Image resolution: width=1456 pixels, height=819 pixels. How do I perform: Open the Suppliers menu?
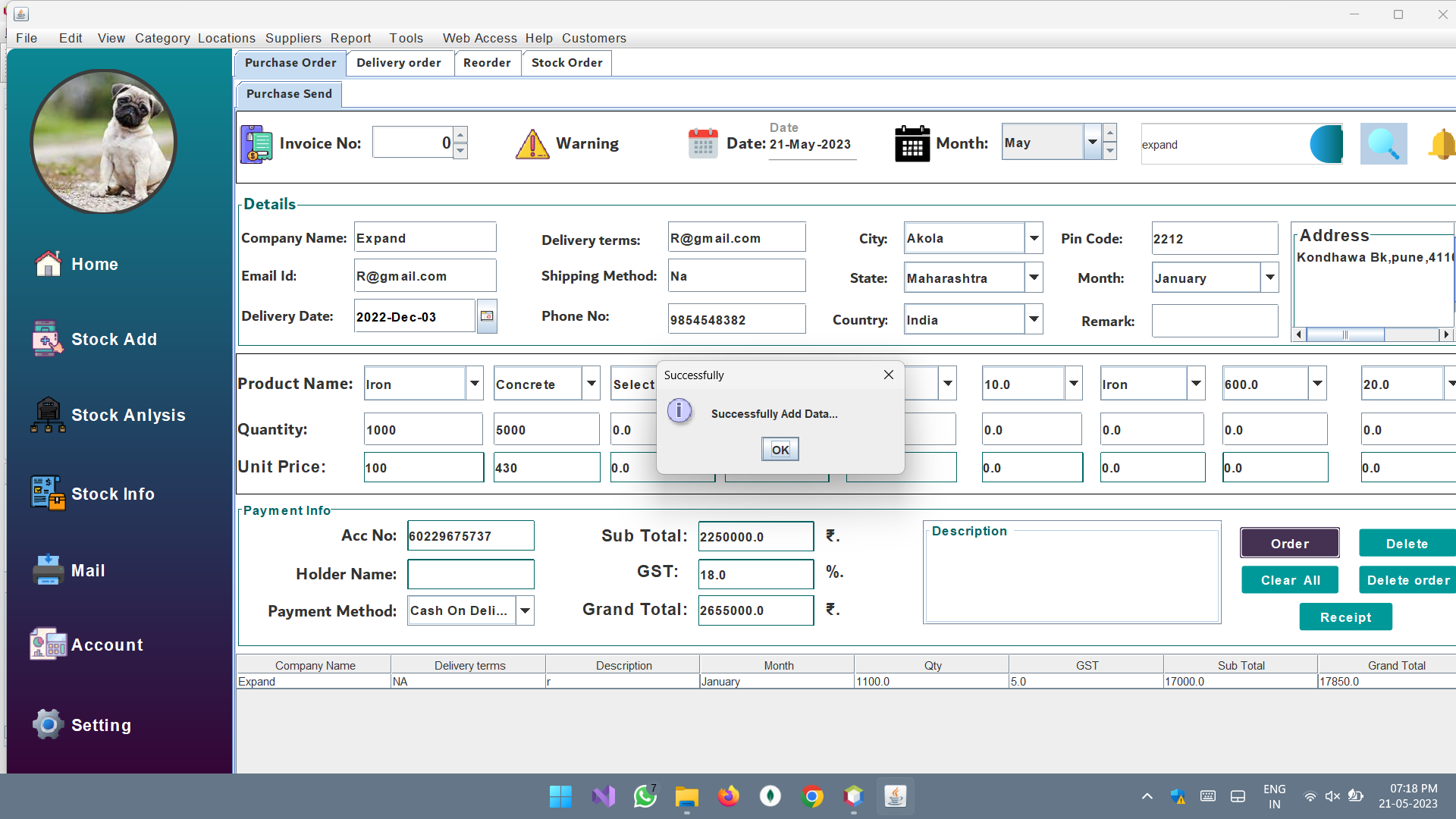[293, 38]
